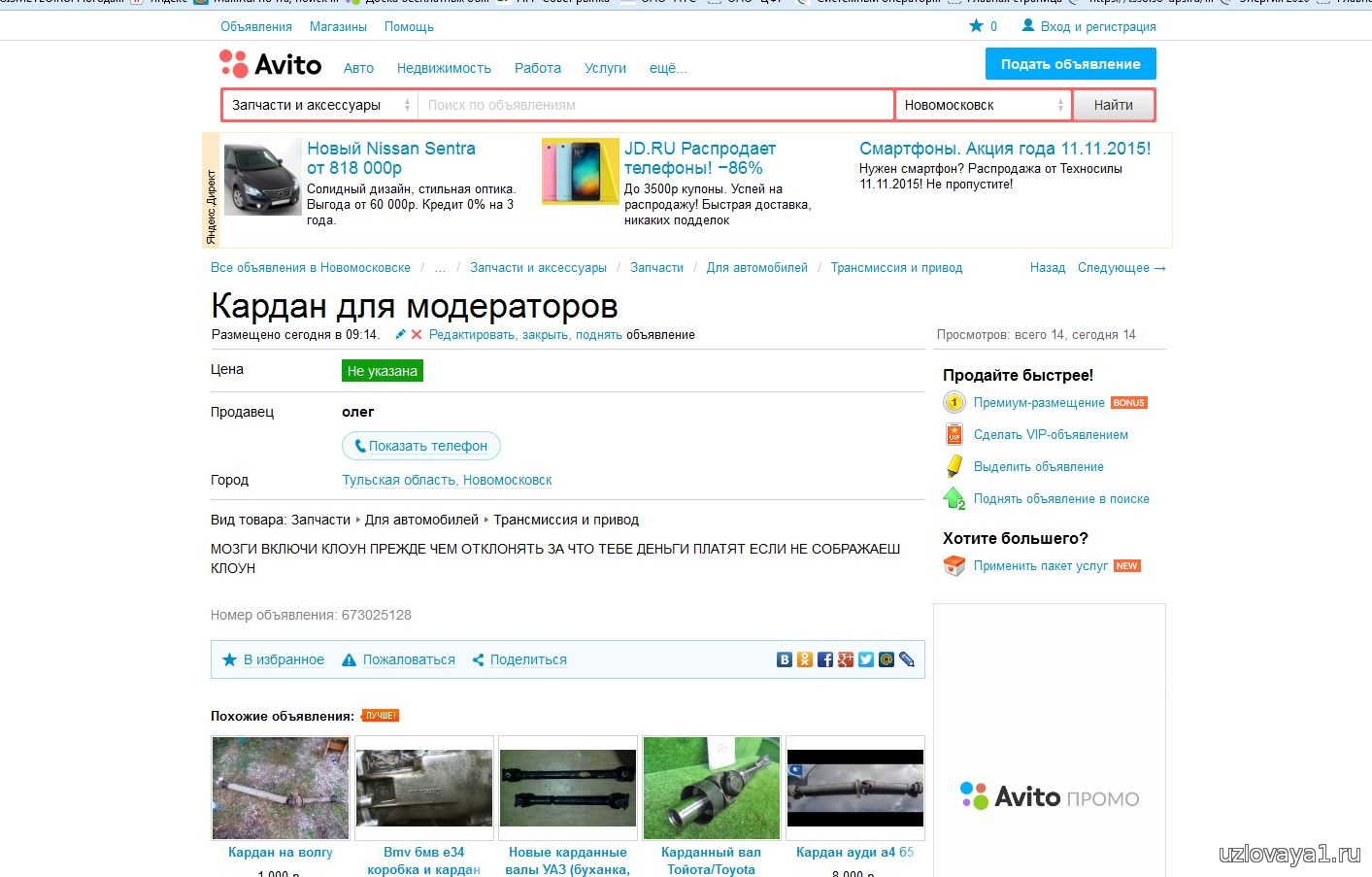
Task: Open Новые карданные валы УАЗ thumbnail
Action: click(x=568, y=788)
